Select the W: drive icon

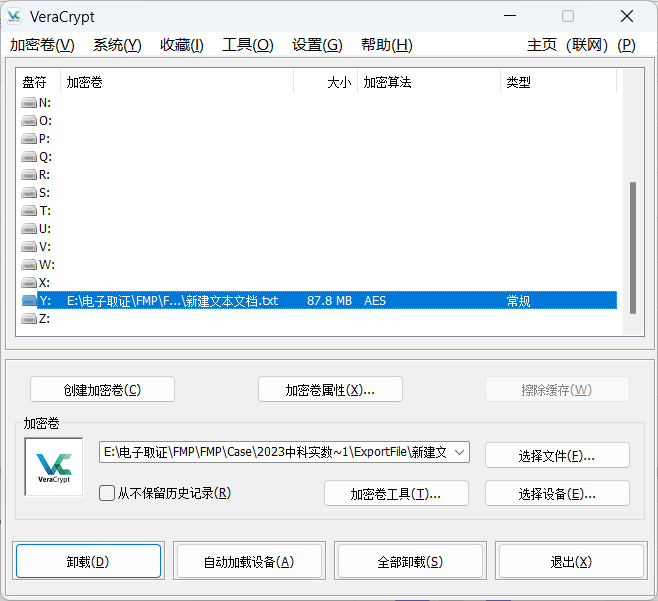point(29,265)
